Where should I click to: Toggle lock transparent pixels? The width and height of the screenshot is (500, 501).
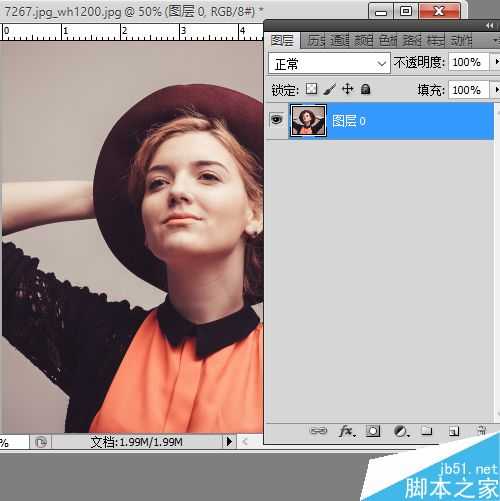[311, 89]
